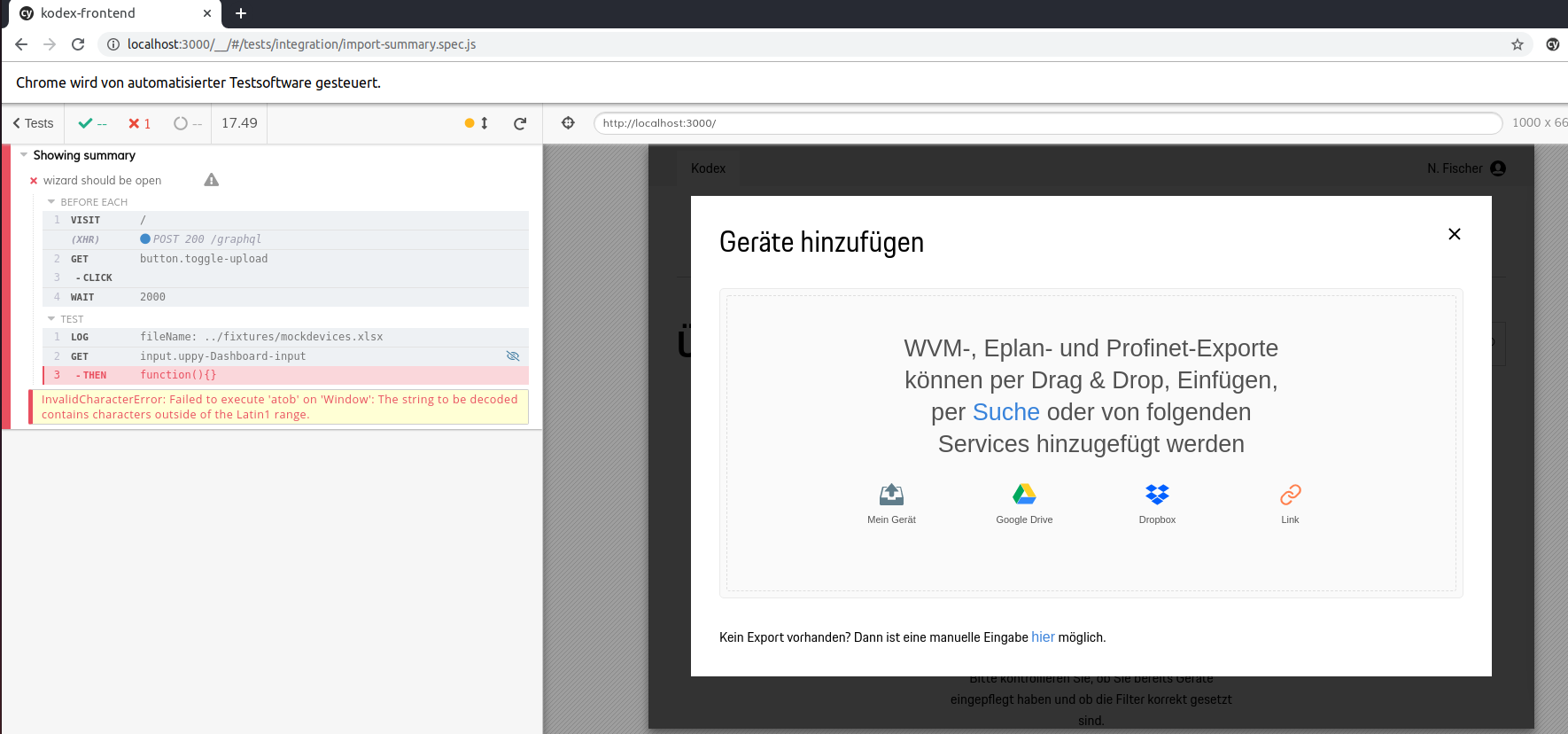
Task: Open the Cypress extension icon in toolbar
Action: [1553, 44]
